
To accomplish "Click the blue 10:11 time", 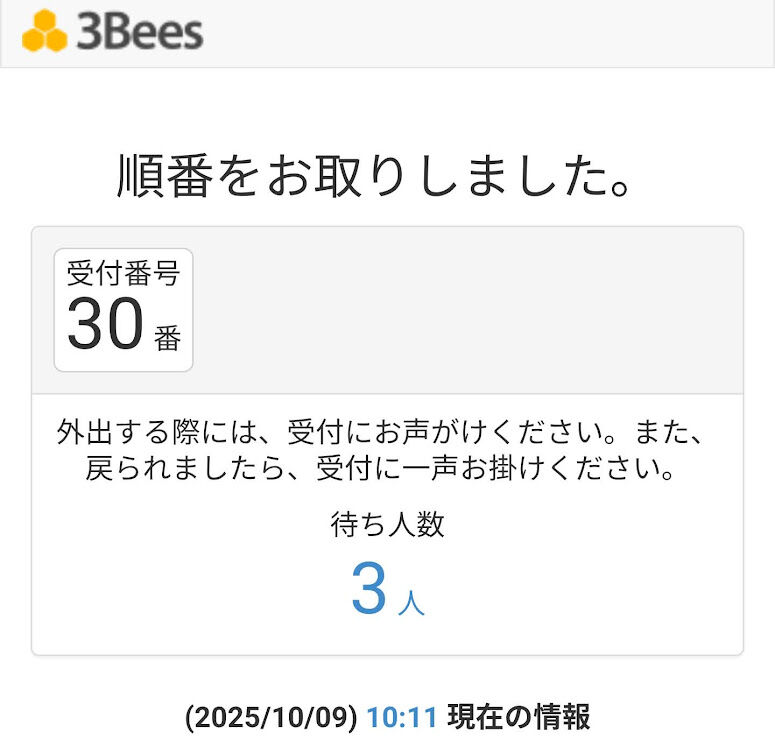I will [x=402, y=717].
